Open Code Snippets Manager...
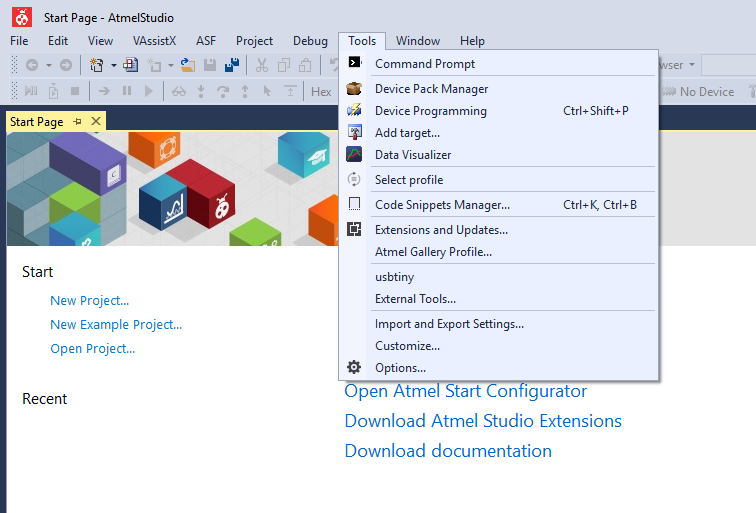 [x=499, y=204]
